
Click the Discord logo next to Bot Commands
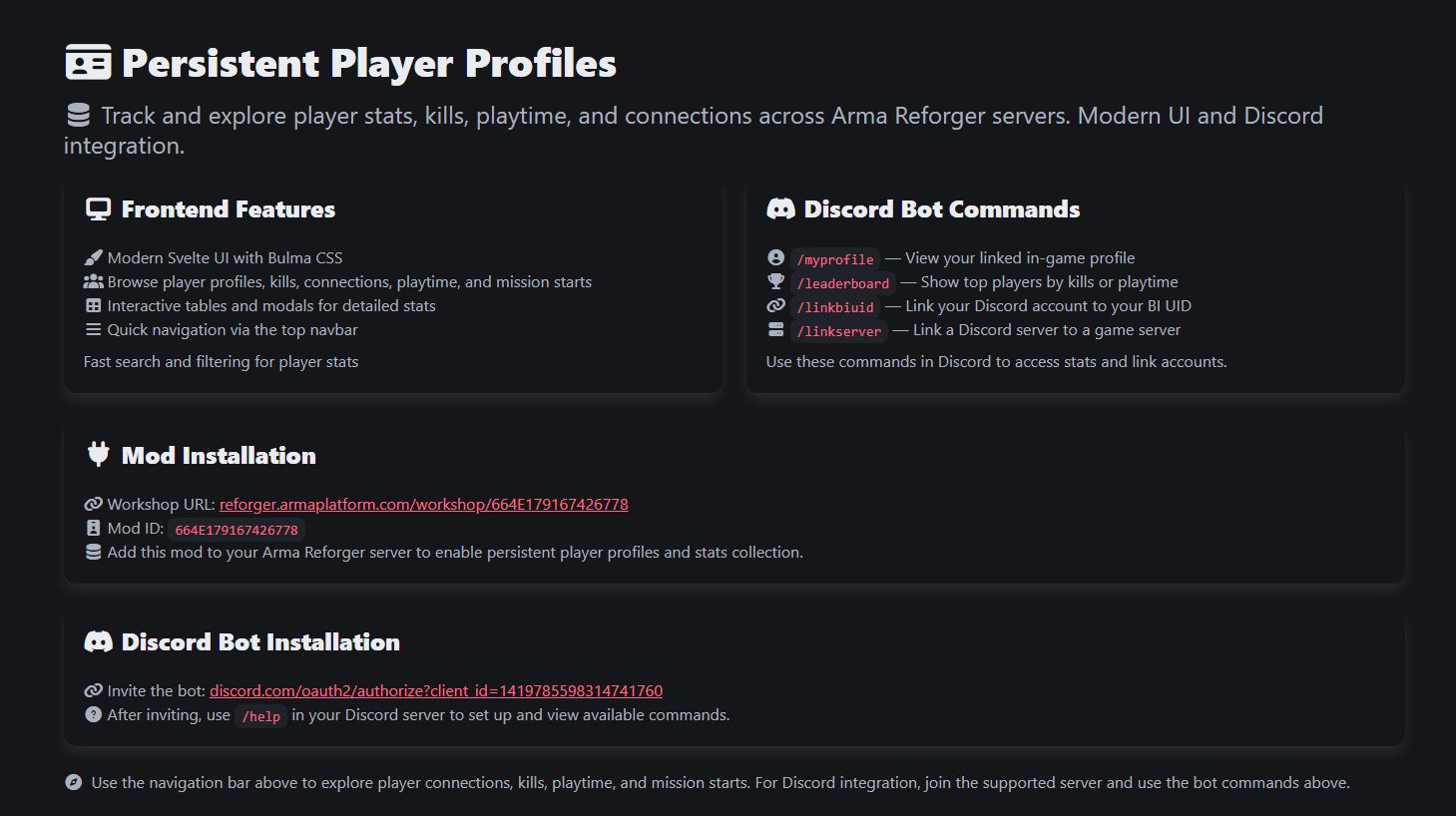tap(779, 208)
